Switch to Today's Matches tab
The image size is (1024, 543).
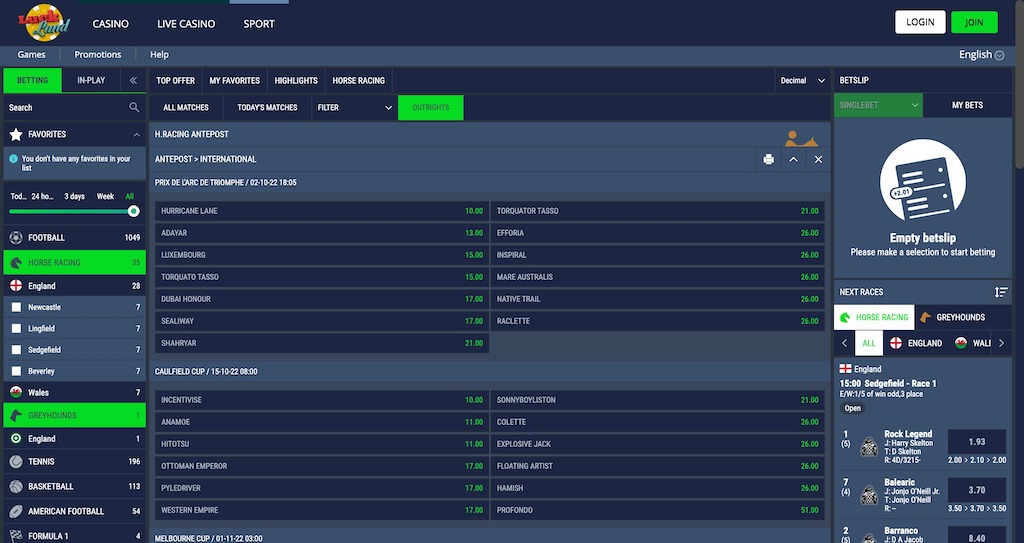(267, 107)
